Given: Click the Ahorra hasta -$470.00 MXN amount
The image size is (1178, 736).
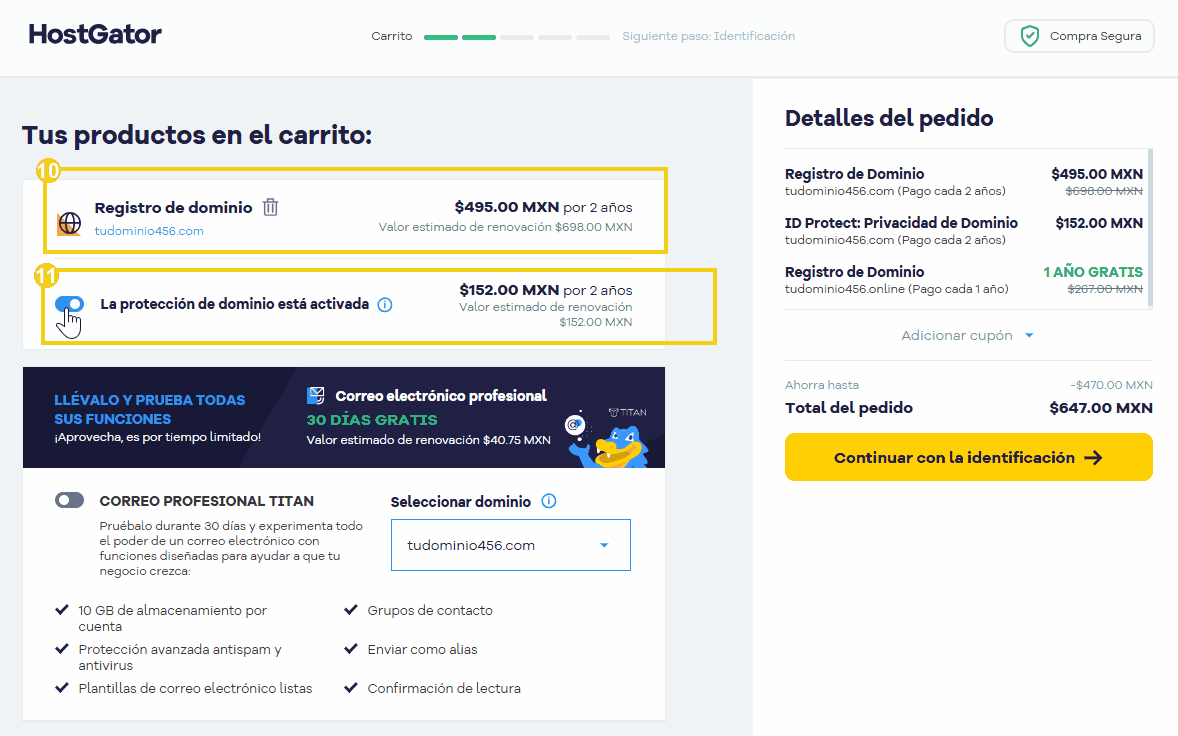Looking at the screenshot, I should click(1111, 385).
